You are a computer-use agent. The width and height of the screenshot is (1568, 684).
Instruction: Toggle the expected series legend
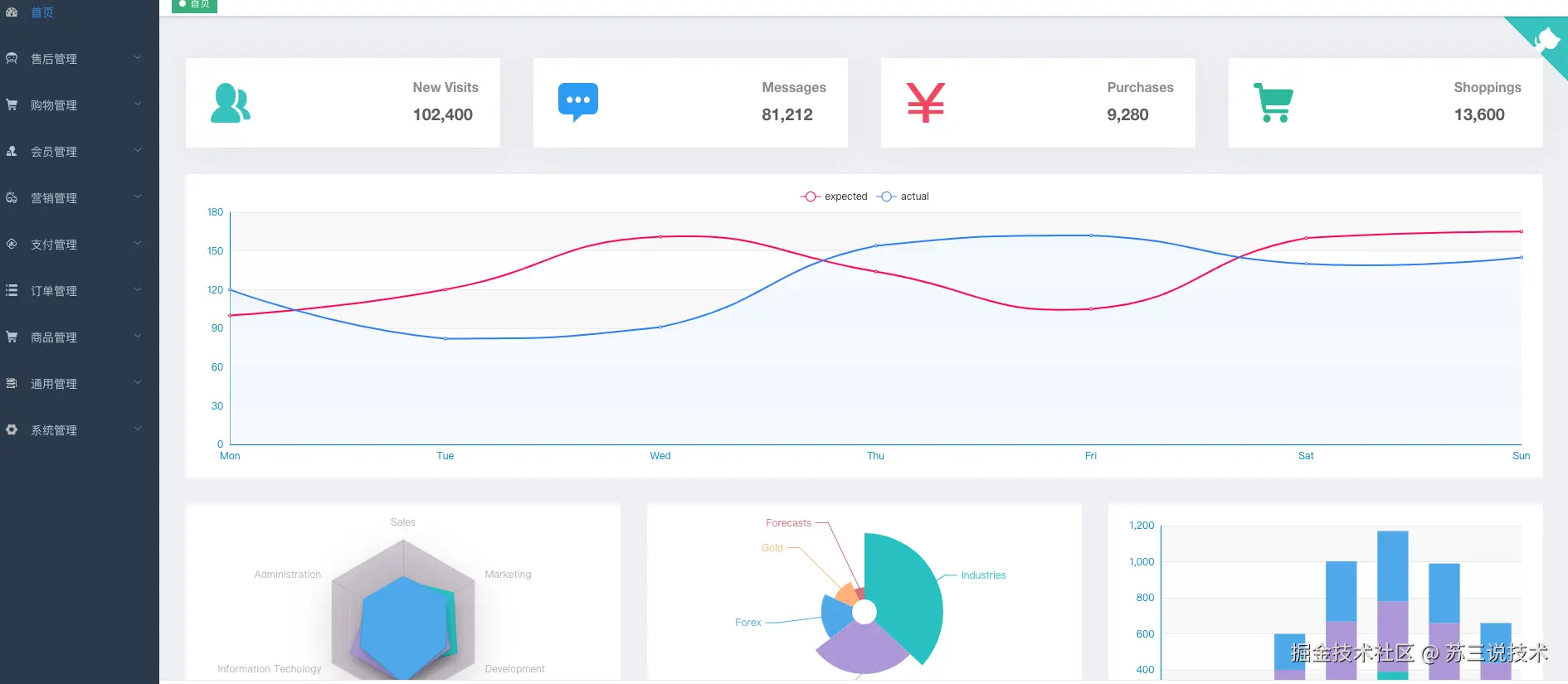point(834,196)
